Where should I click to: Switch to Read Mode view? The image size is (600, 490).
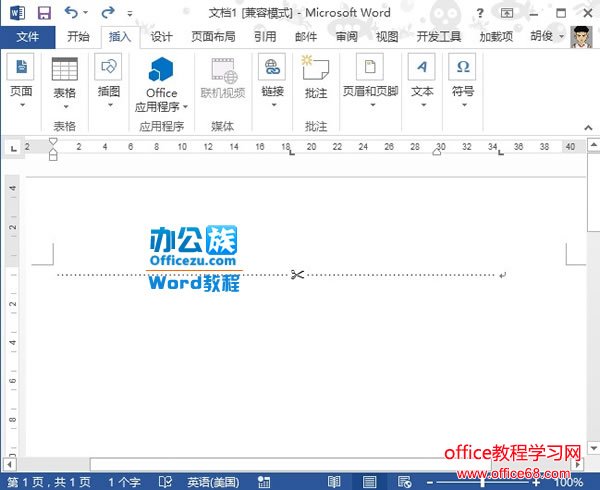(x=334, y=482)
